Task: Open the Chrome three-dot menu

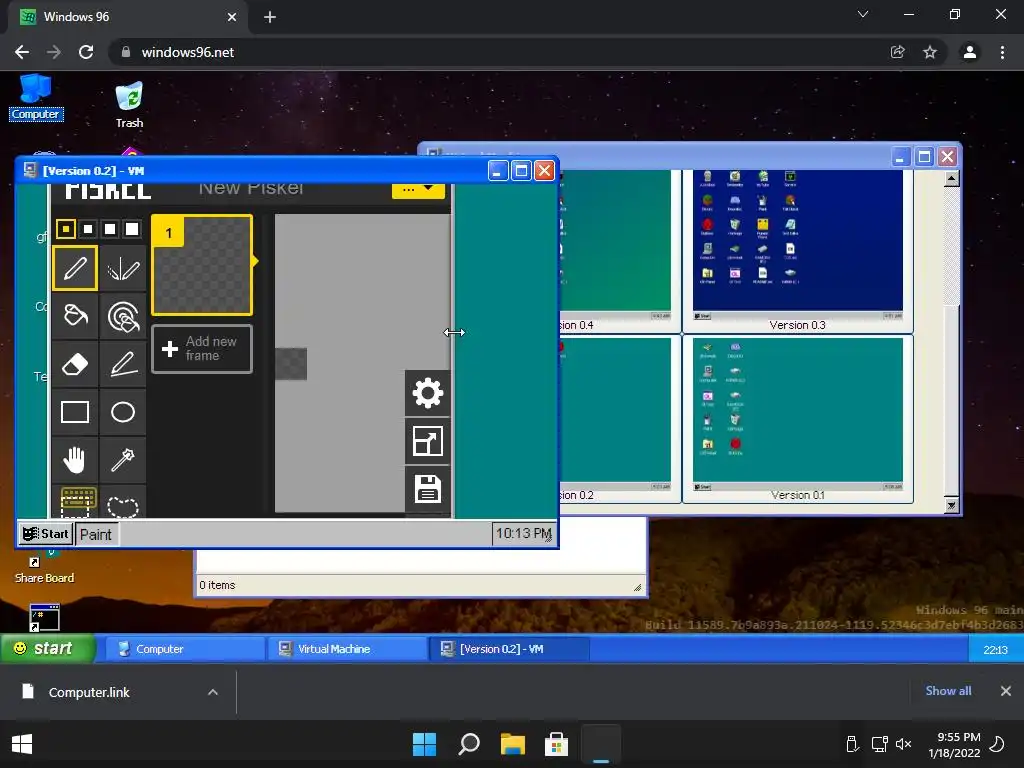Action: tap(1002, 52)
